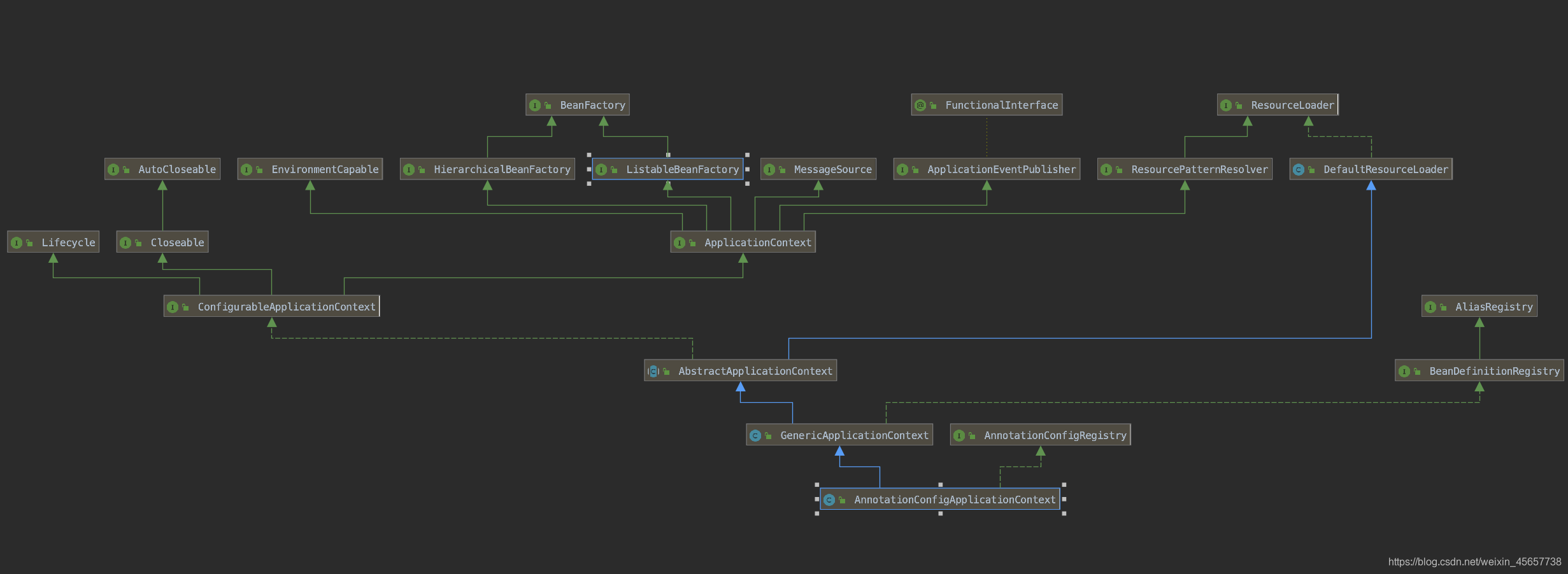Select the DefaultResourceLoader class node
Screen dimensions: 1568x574
[x=1371, y=169]
